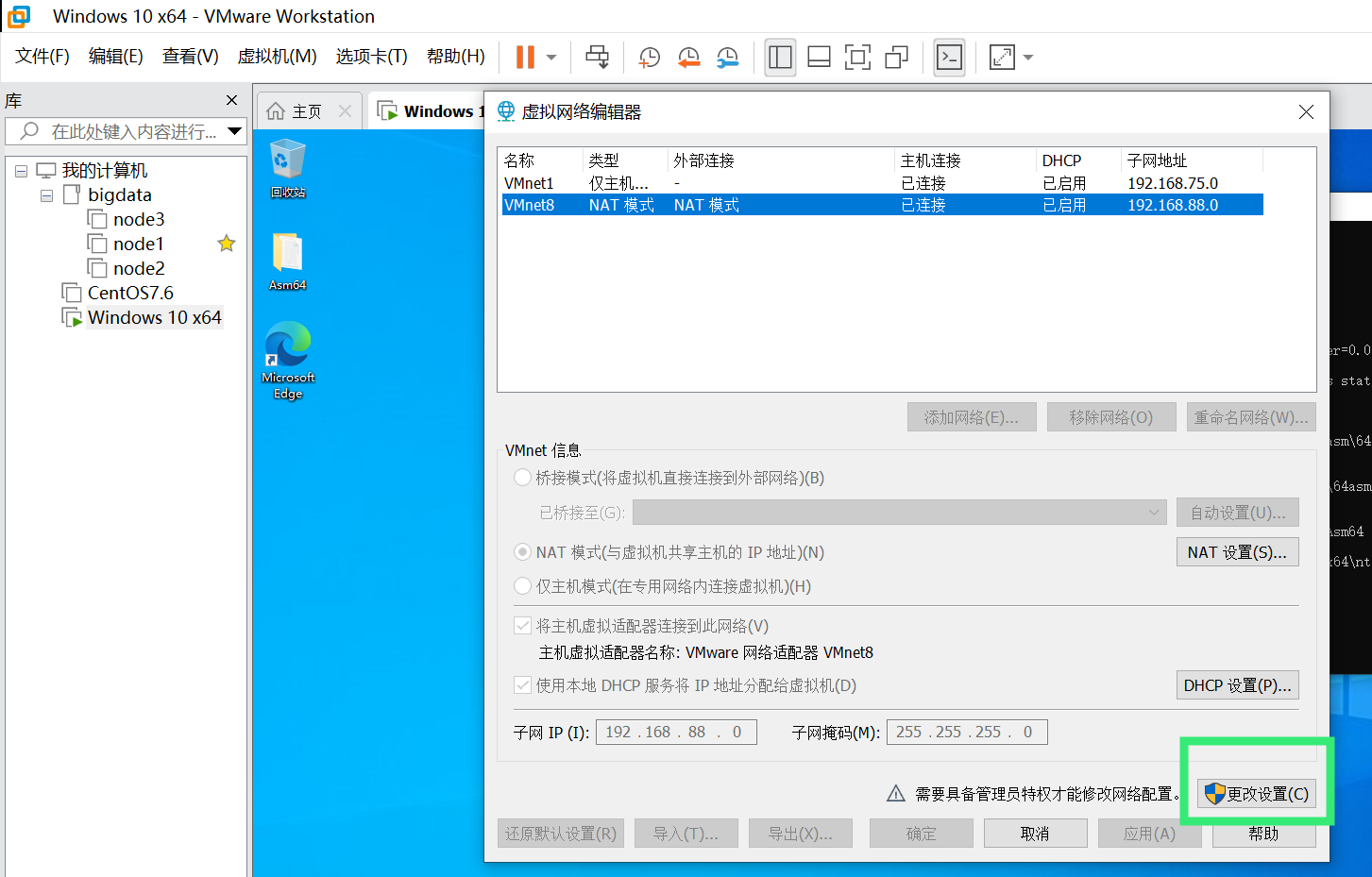
Task: Click 更改设置(C) with the shield icon
Action: click(1257, 794)
